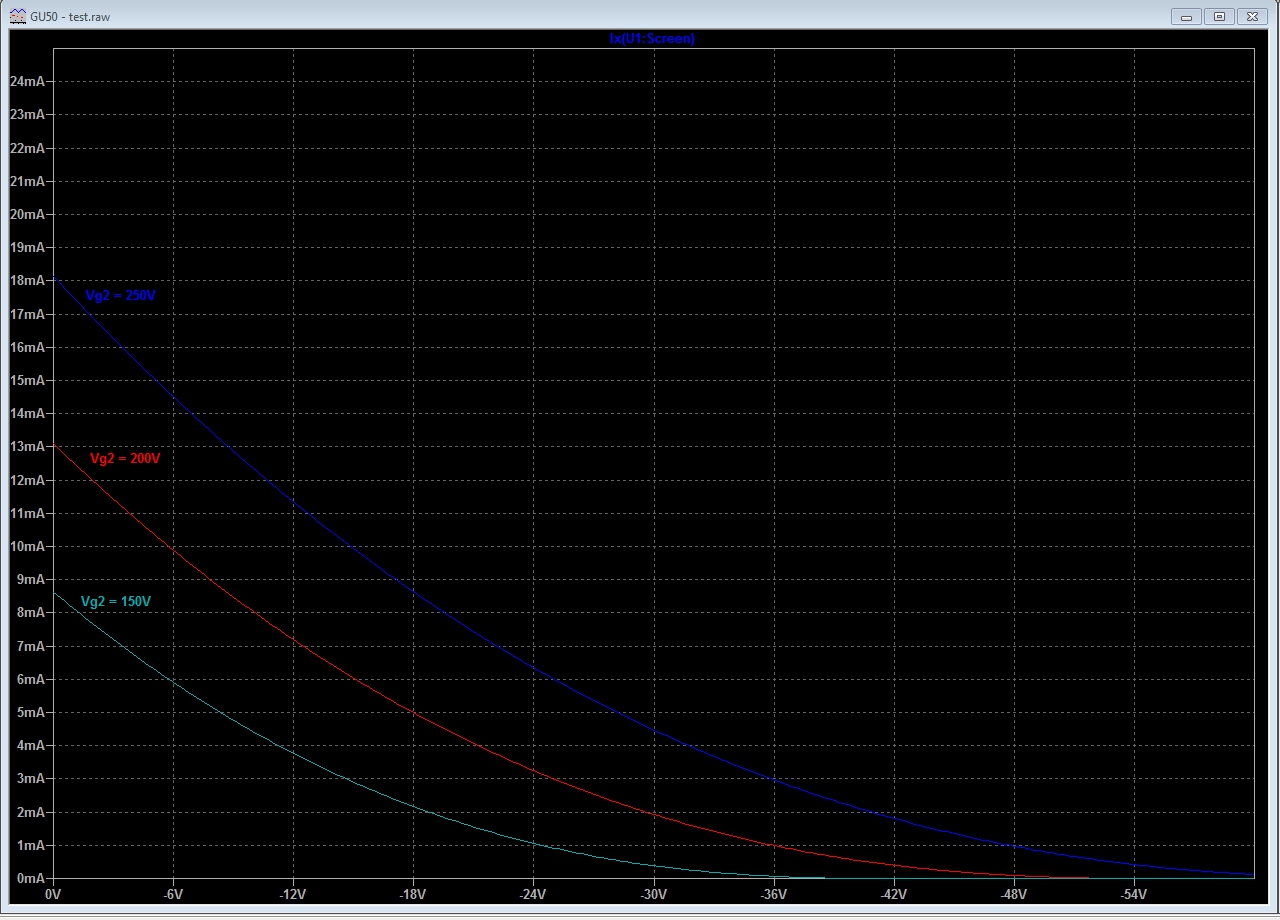Click the LTspice waveform window icon
This screenshot has height=920, width=1280.
click(x=17, y=16)
